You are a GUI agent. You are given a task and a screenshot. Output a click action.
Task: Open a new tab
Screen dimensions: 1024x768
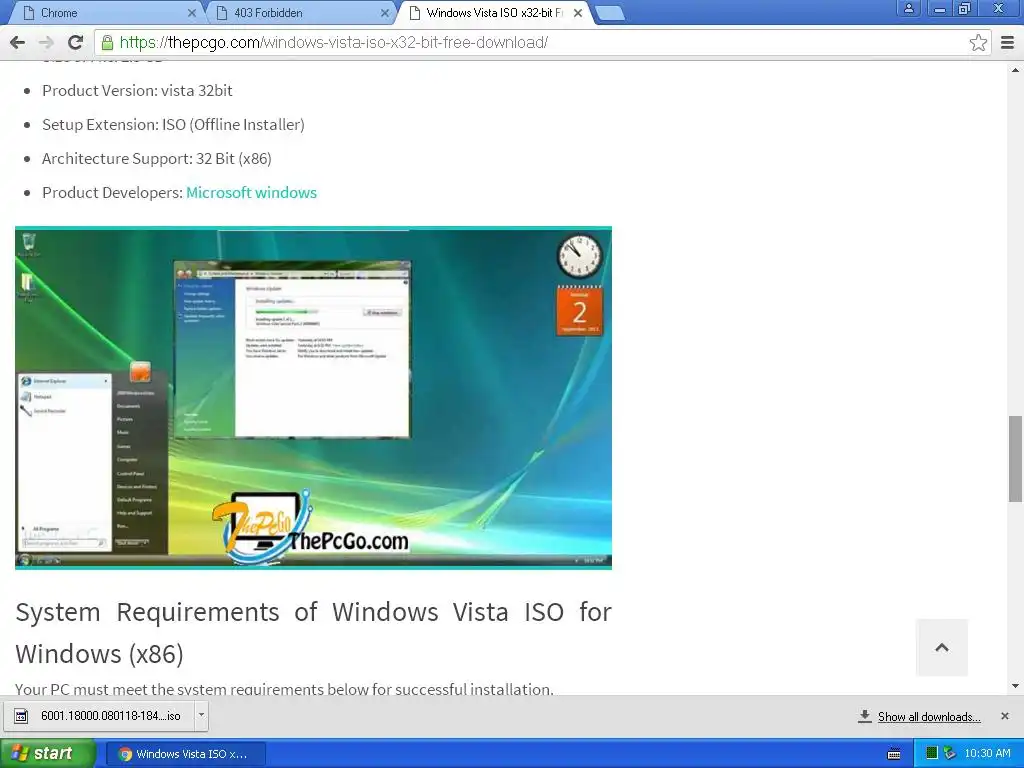point(611,13)
